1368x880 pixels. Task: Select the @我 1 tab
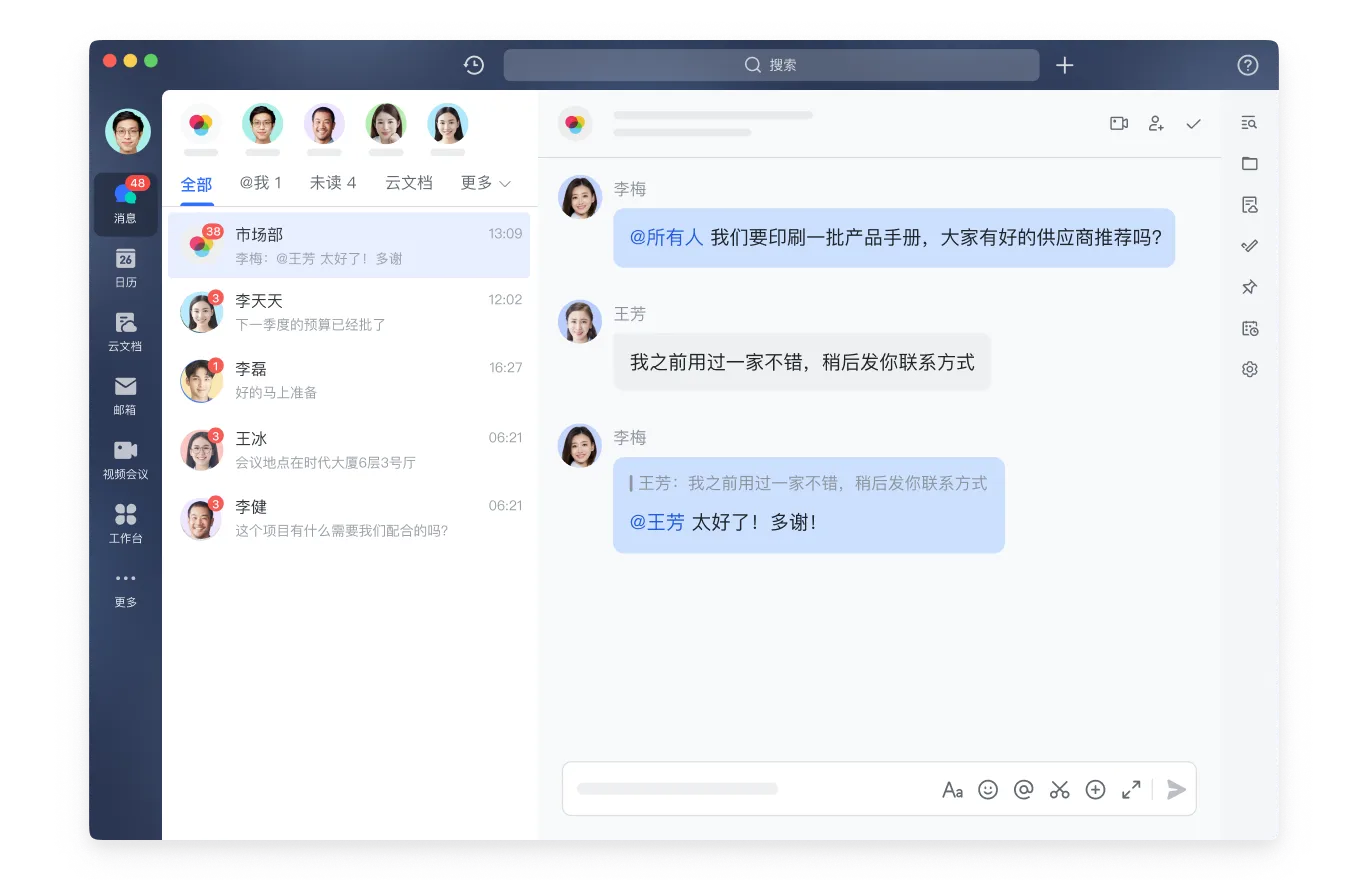pyautogui.click(x=261, y=183)
